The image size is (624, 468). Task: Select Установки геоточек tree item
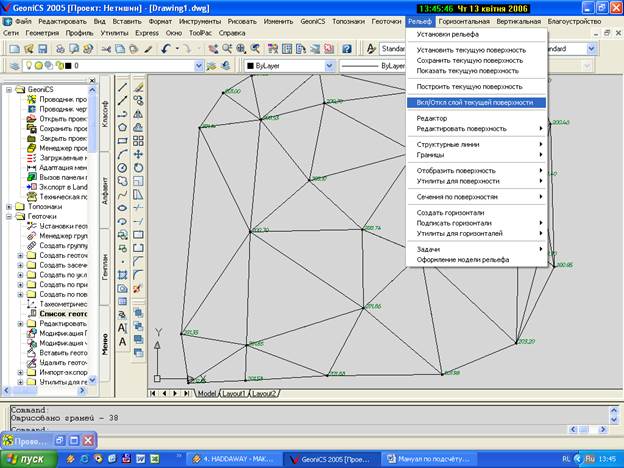click(x=63, y=226)
